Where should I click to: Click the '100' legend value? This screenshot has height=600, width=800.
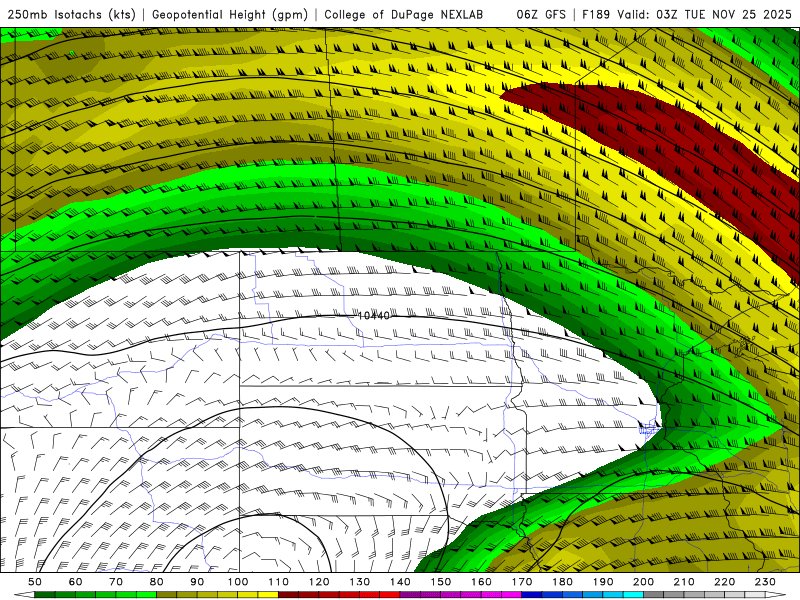pos(238,582)
